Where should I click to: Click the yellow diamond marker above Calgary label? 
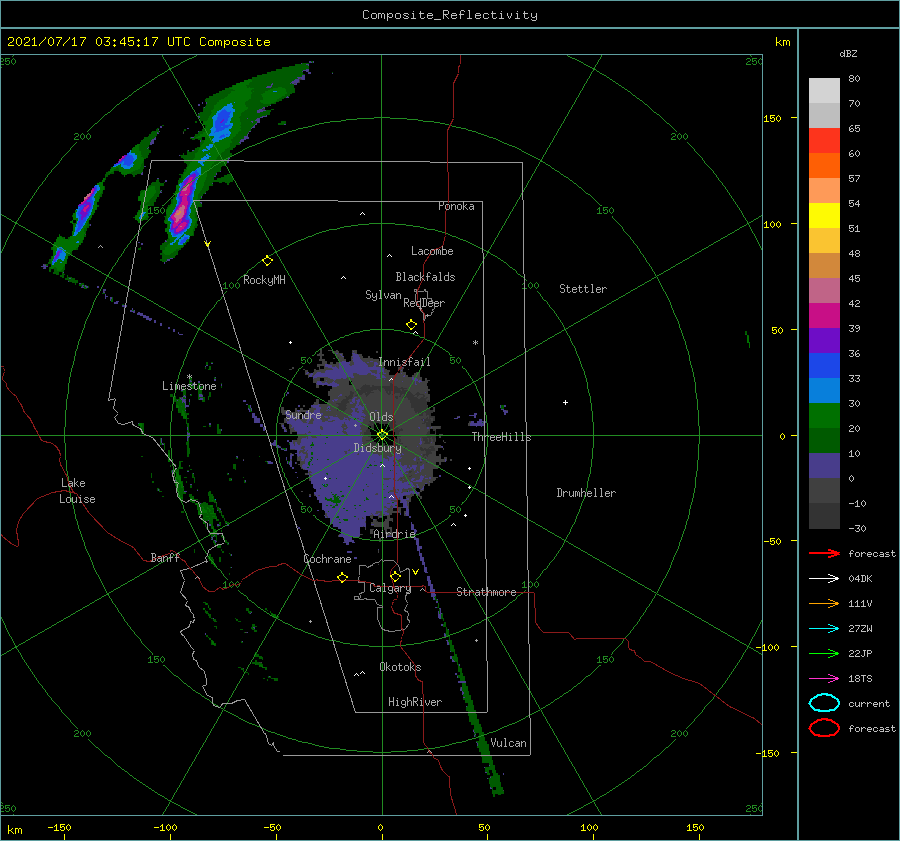(x=395, y=576)
